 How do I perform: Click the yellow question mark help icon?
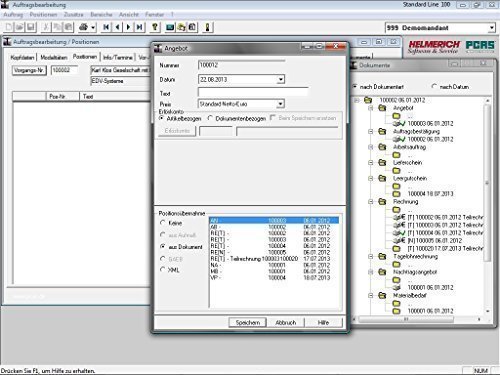(155, 27)
